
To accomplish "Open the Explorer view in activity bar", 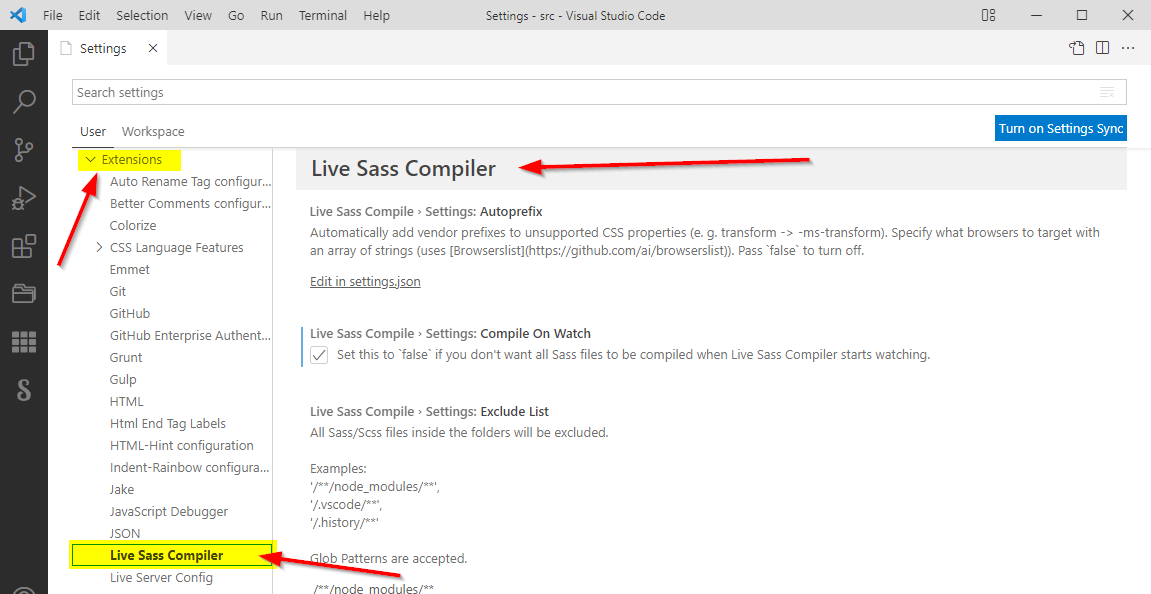I will click(x=23, y=54).
